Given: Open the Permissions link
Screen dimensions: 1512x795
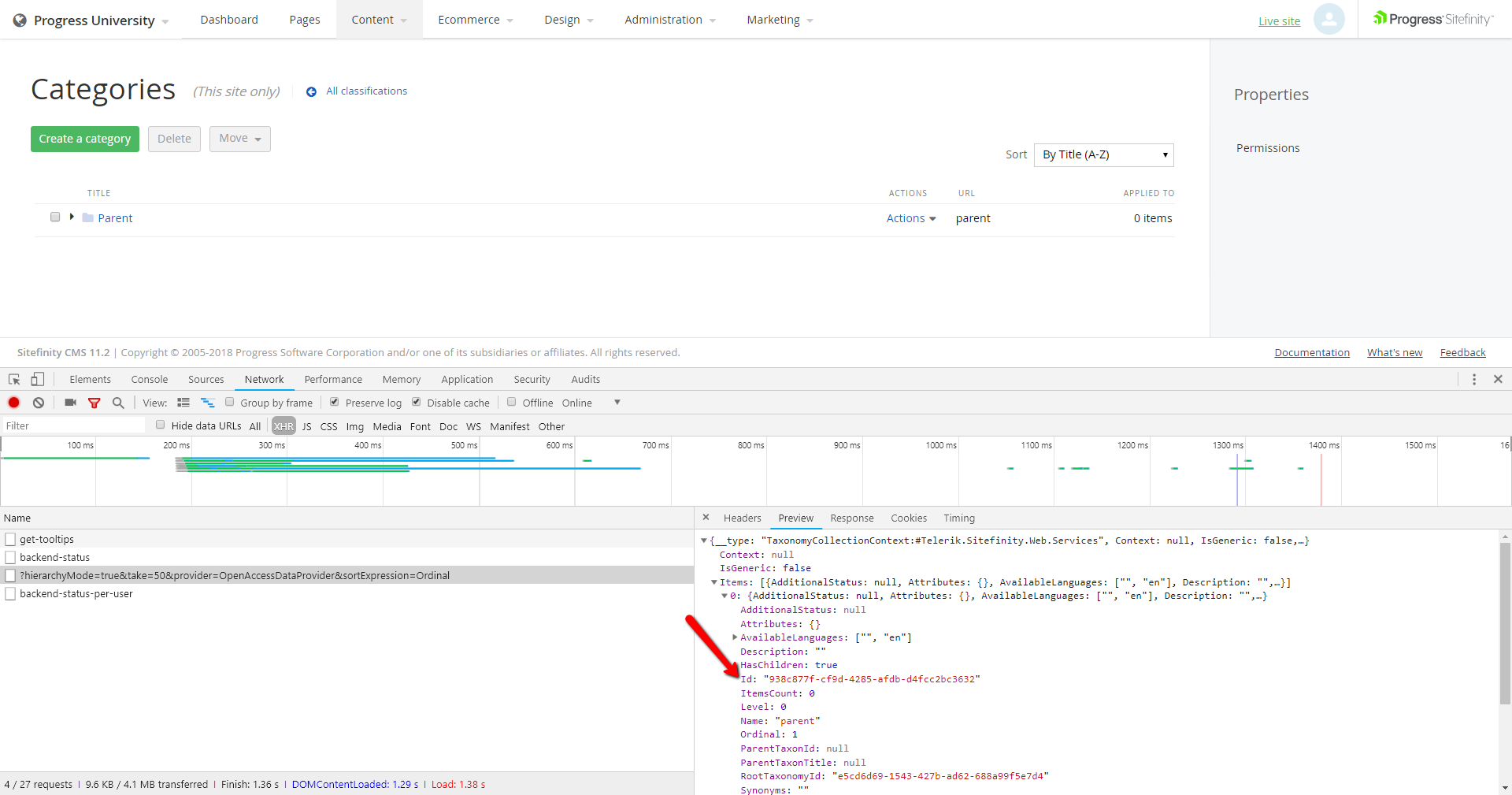Looking at the screenshot, I should [1268, 148].
